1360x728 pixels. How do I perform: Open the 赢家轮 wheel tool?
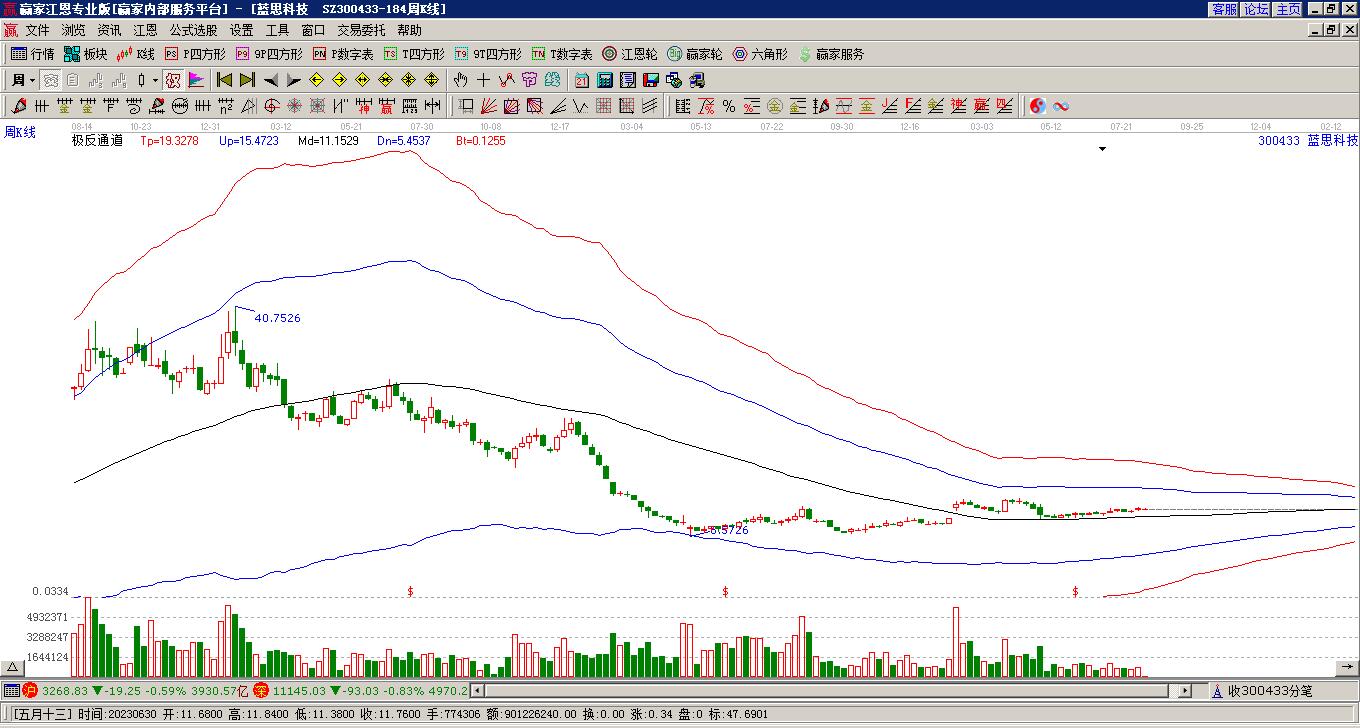click(695, 54)
